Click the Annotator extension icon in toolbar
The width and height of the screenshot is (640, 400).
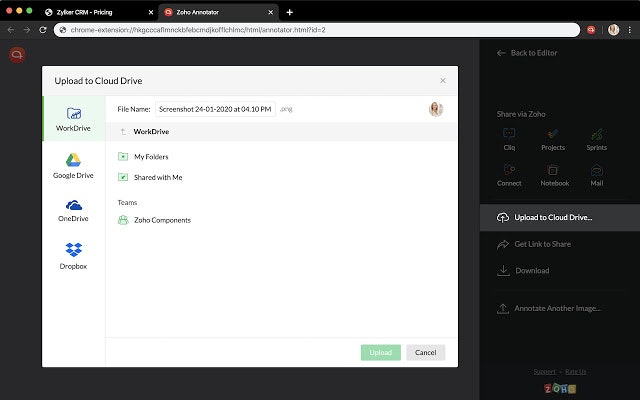pyautogui.click(x=591, y=30)
